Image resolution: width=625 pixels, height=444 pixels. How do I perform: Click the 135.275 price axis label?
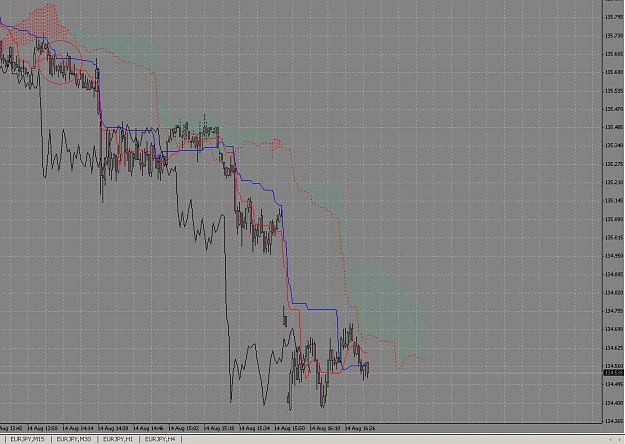click(x=614, y=164)
